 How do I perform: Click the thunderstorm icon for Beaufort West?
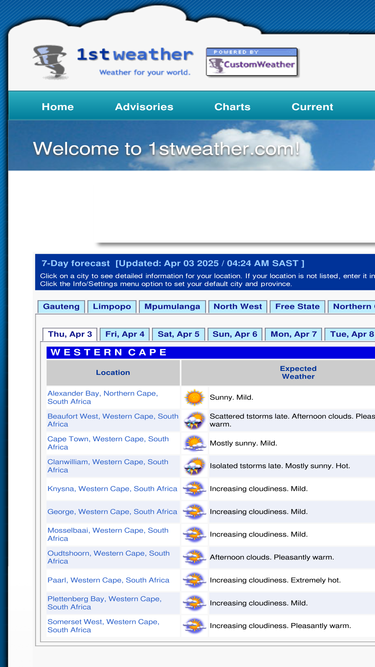click(x=195, y=421)
